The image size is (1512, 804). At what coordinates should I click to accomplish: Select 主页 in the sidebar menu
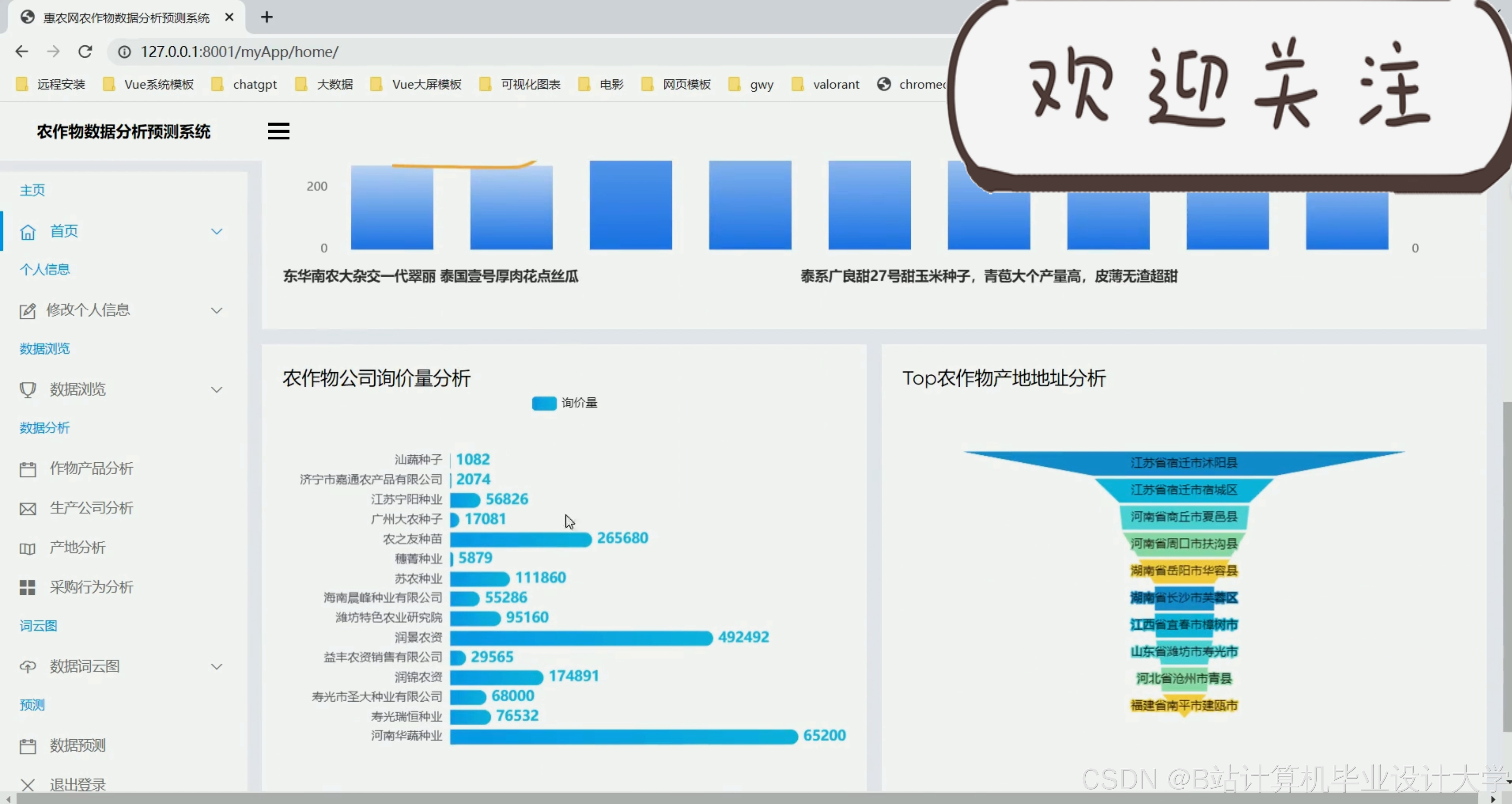tap(32, 190)
